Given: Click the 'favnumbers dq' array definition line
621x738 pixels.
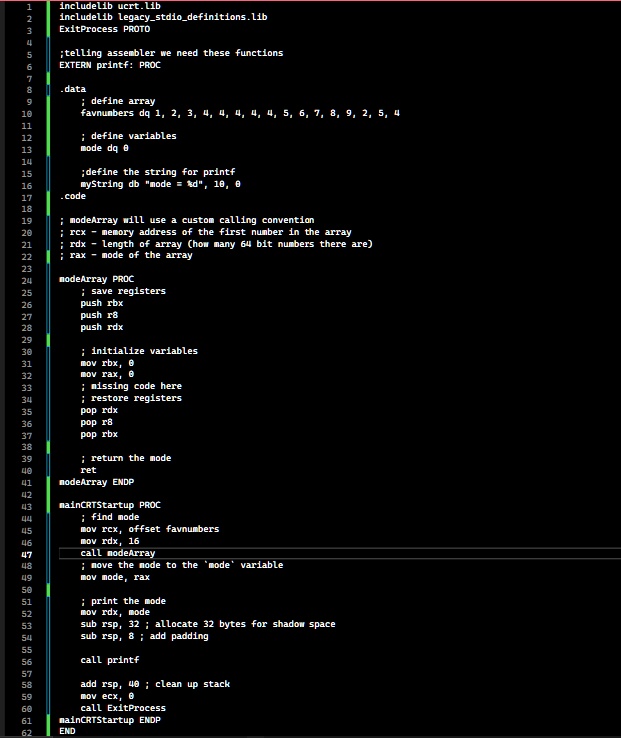Looking at the screenshot, I should [240, 113].
